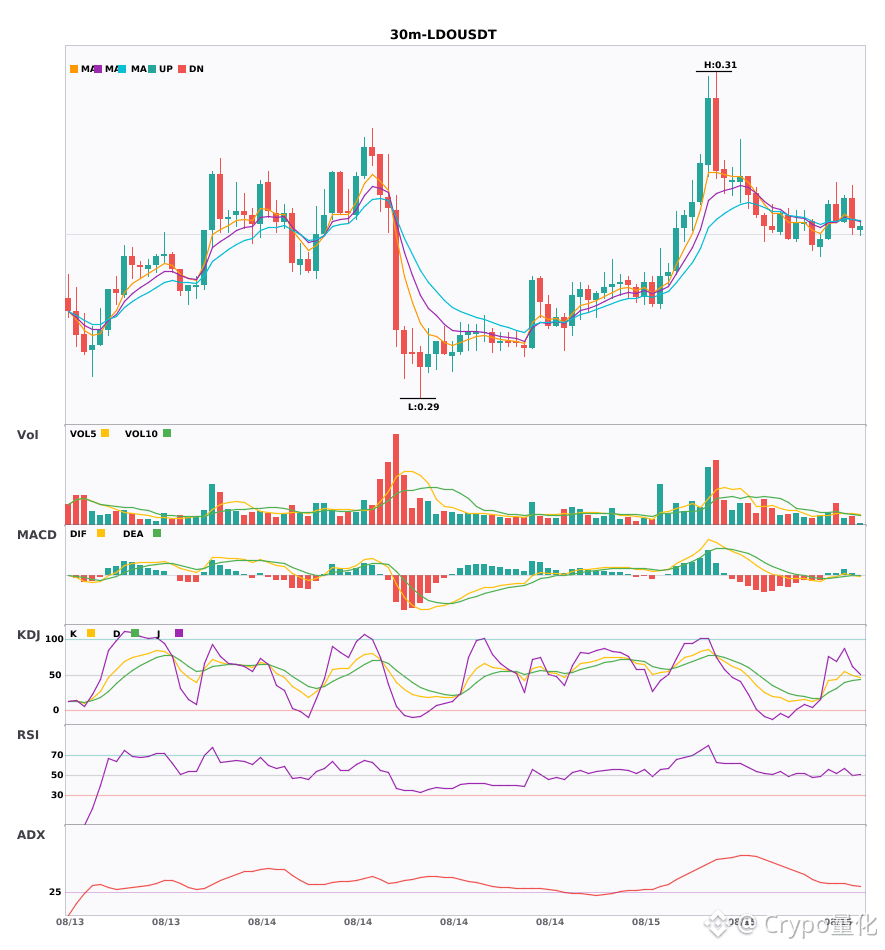Click the orange MA legend swatch
The image size is (885, 950).
pos(74,69)
